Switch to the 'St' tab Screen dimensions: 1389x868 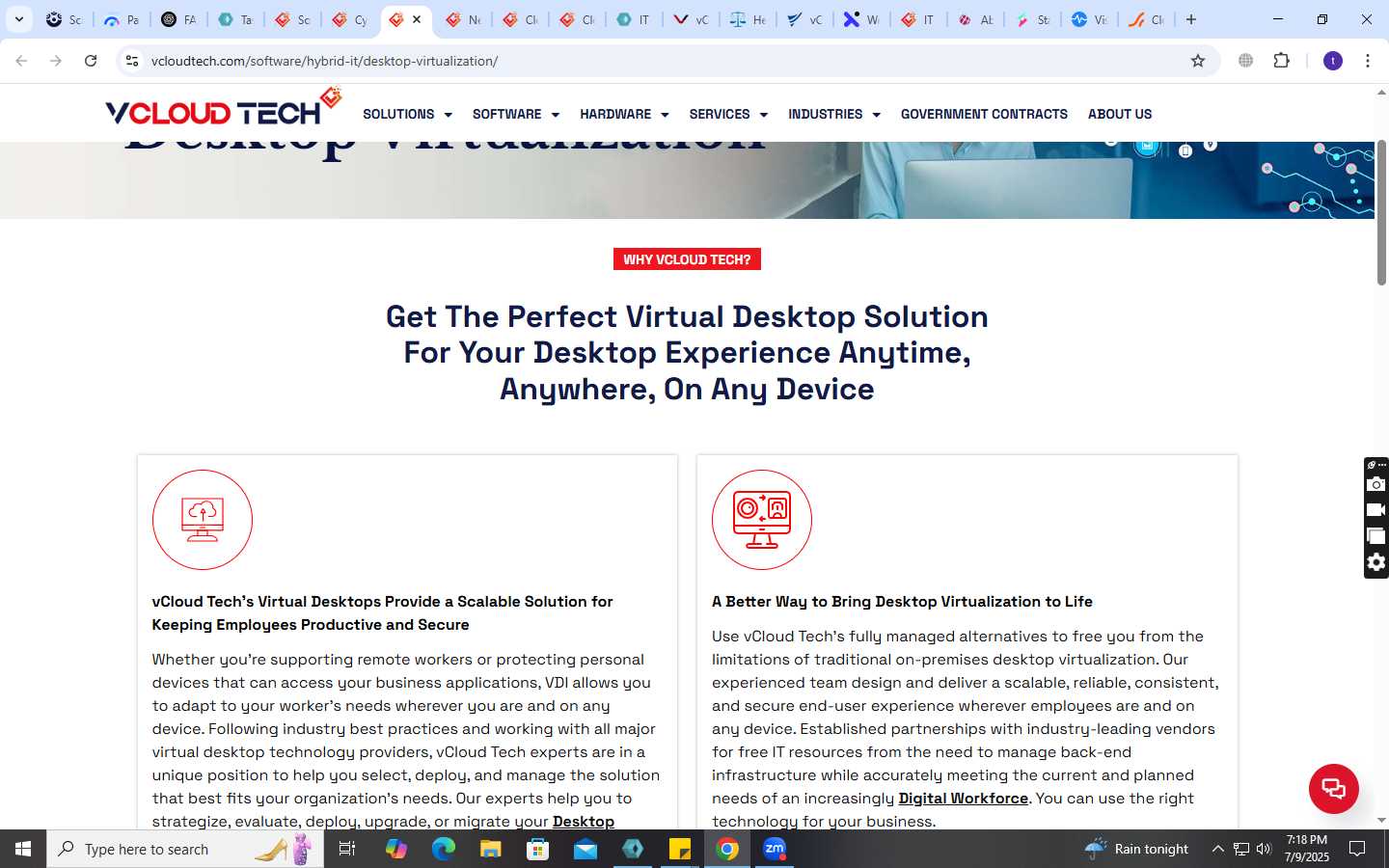tap(1032, 19)
